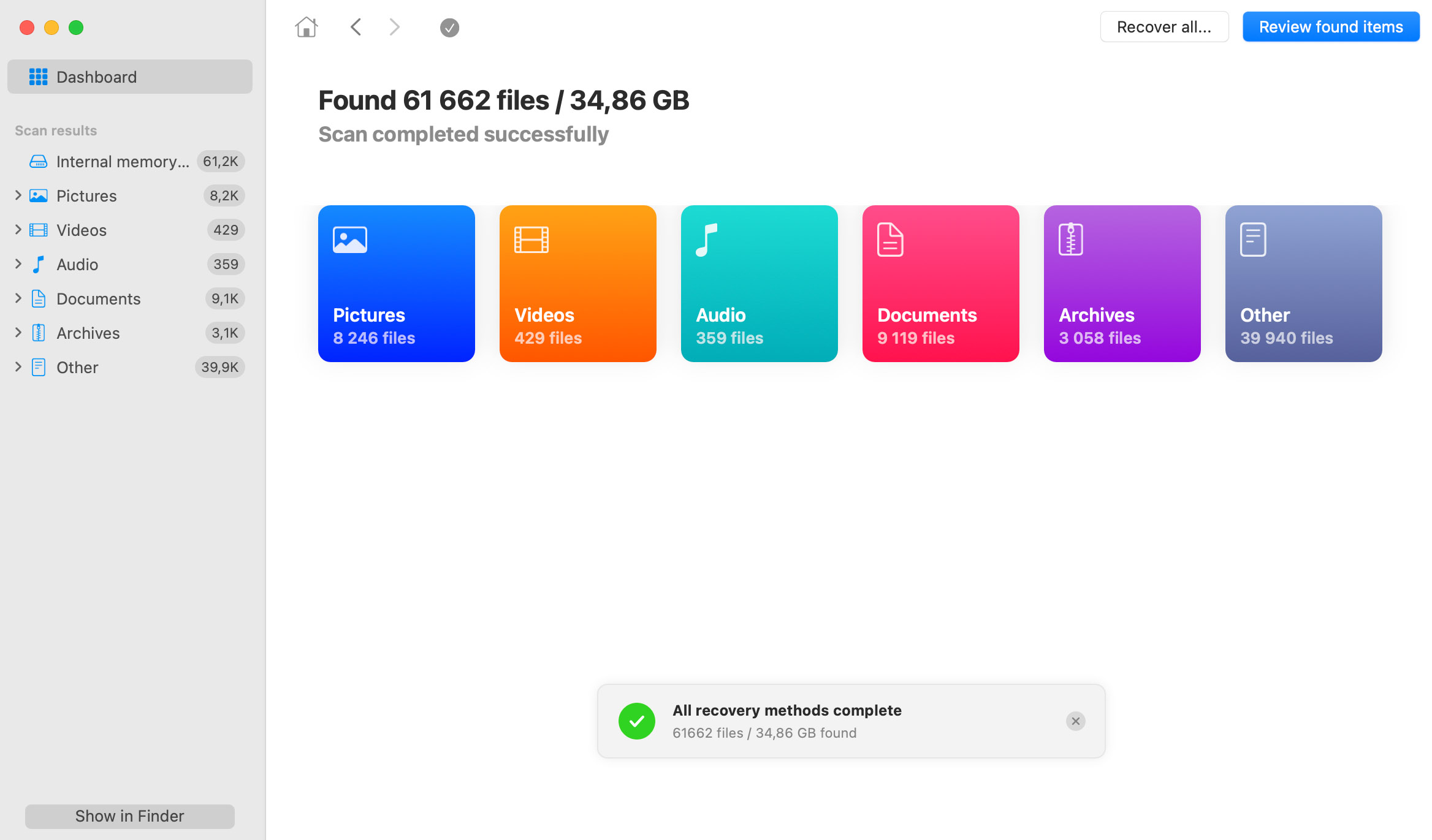The image size is (1432, 840).
Task: Click Show in Finder button
Action: point(129,816)
